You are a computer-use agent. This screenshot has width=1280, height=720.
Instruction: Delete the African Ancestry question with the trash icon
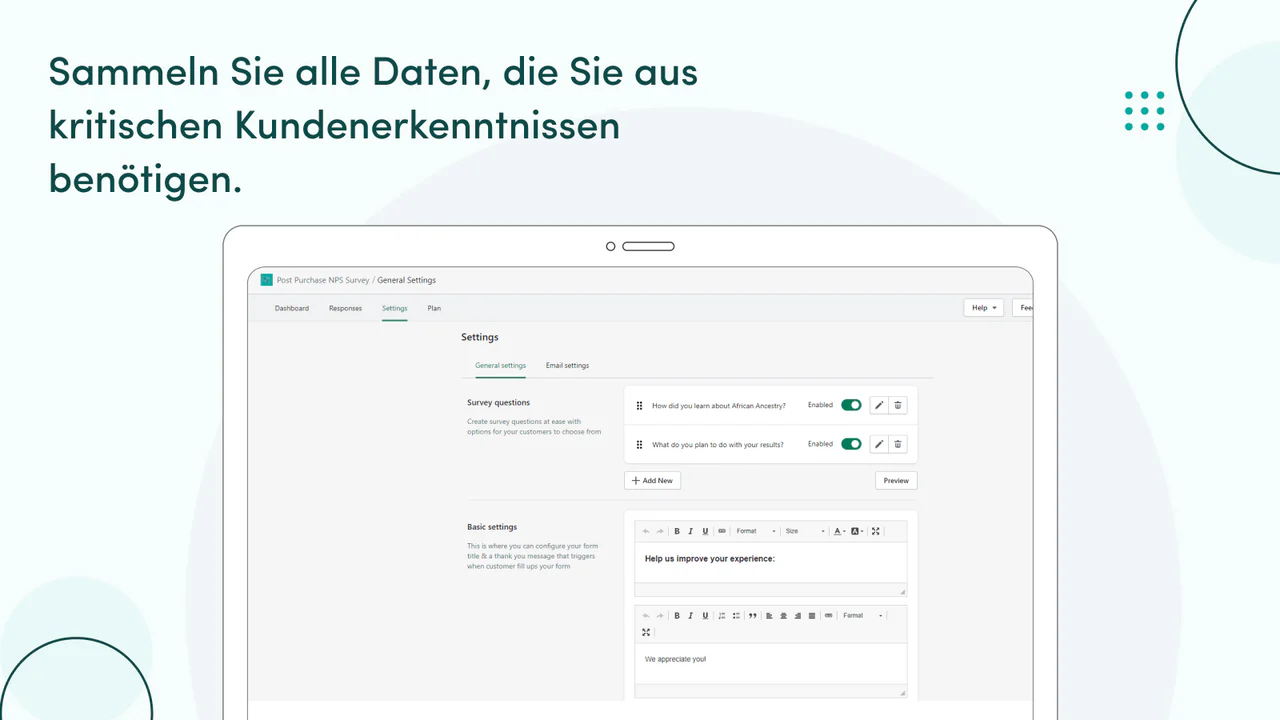click(898, 405)
